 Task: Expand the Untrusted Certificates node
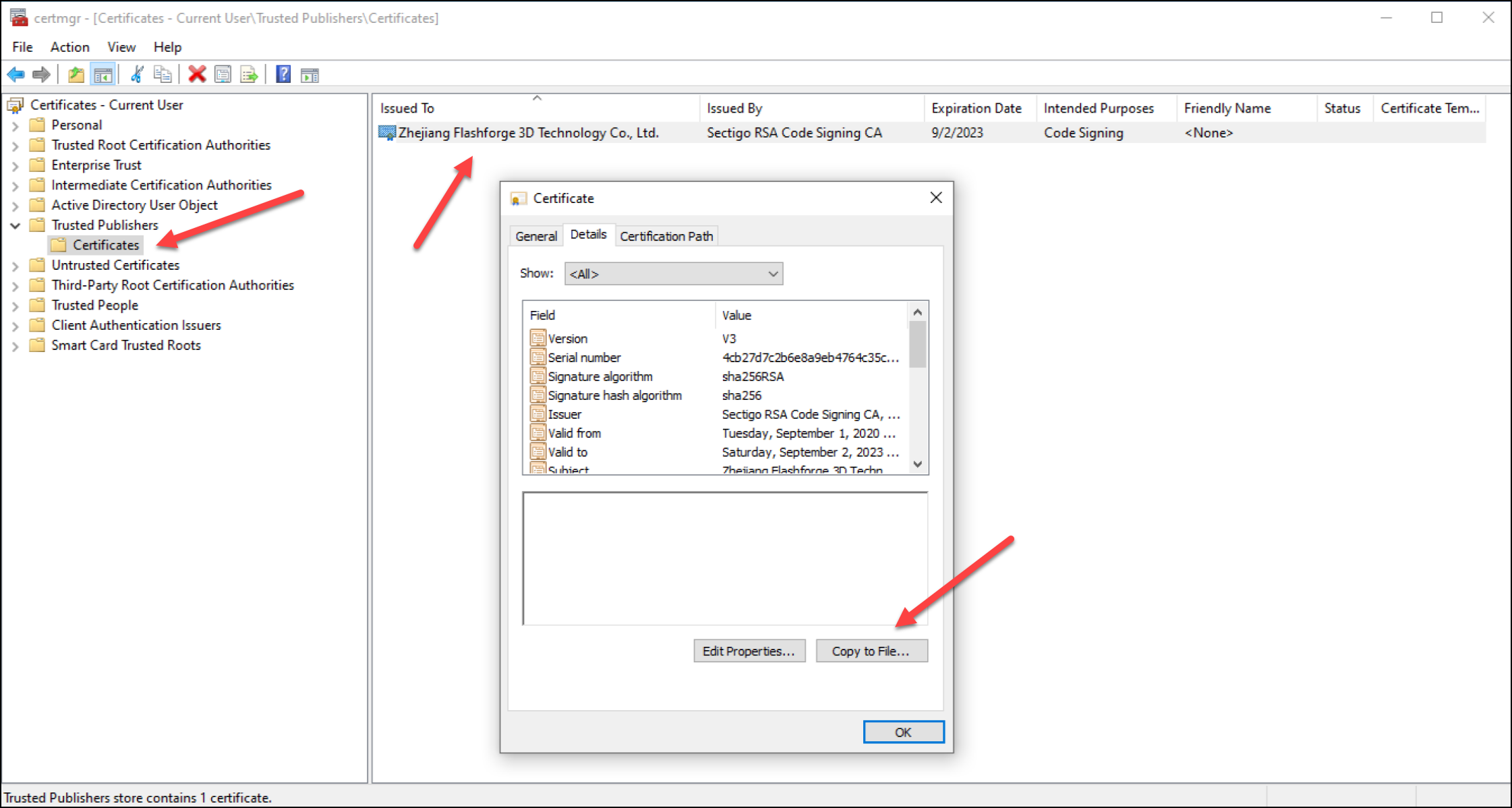click(x=16, y=266)
